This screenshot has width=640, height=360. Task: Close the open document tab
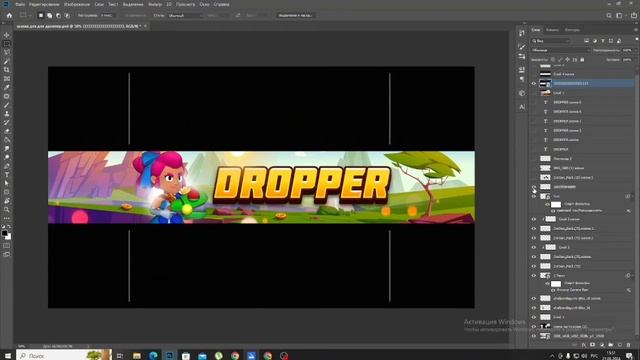145,26
